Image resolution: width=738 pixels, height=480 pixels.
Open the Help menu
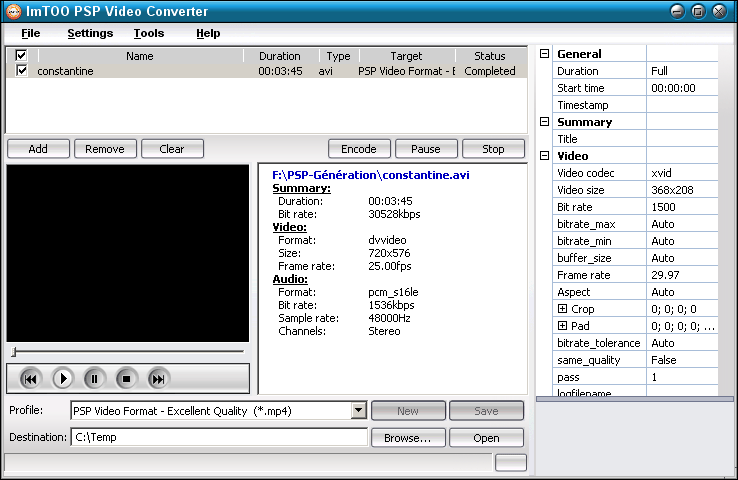[x=208, y=33]
